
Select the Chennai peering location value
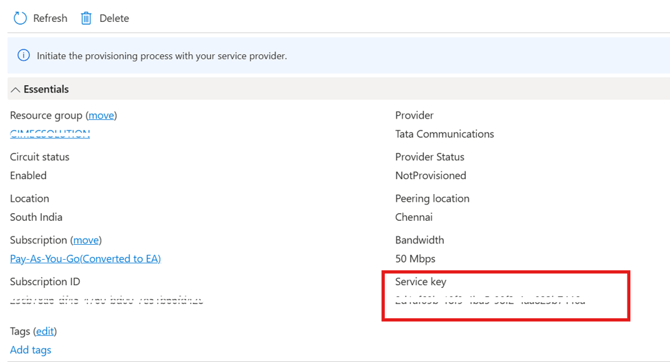click(414, 217)
